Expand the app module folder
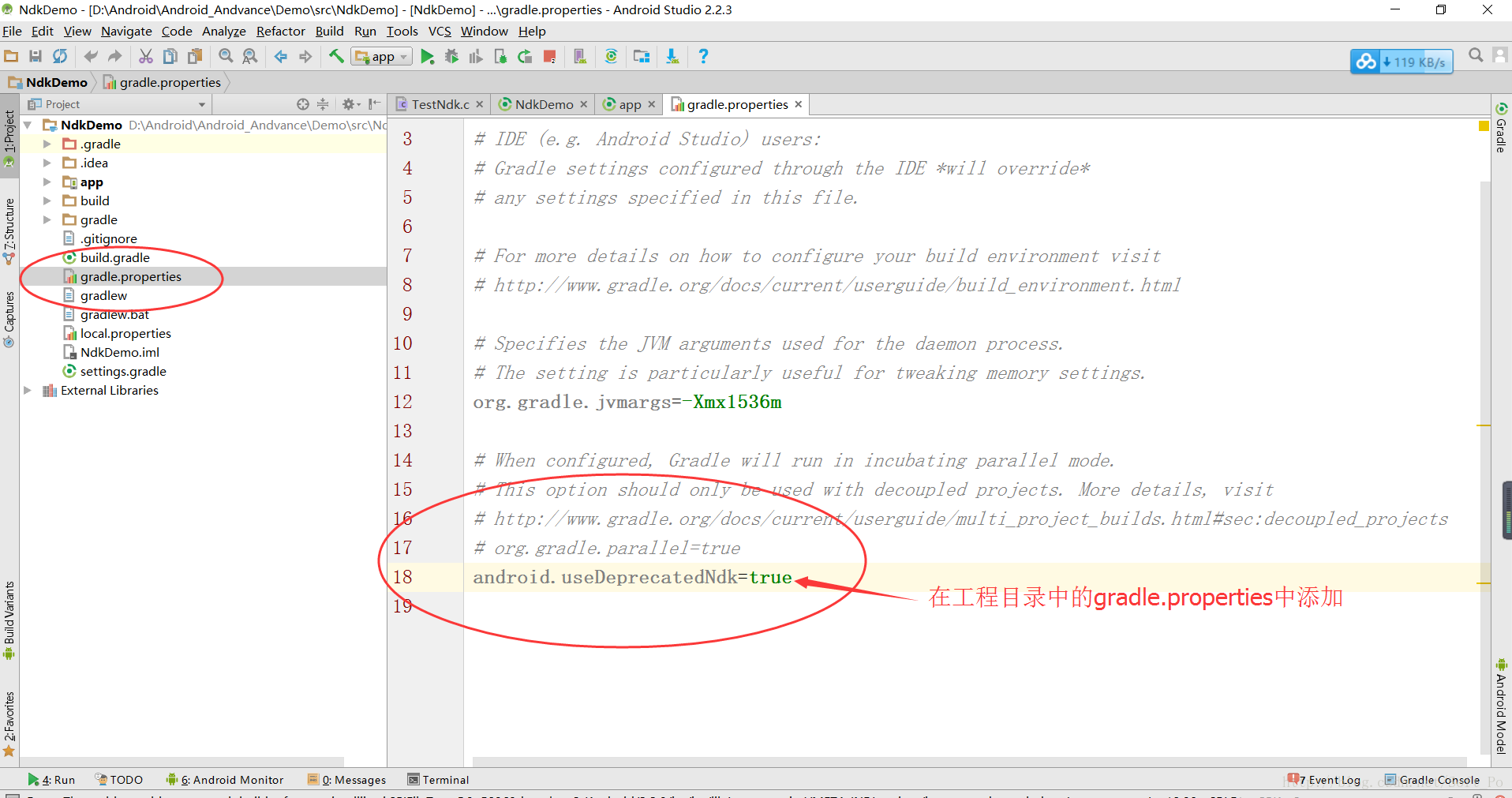1512x798 pixels. (x=47, y=182)
